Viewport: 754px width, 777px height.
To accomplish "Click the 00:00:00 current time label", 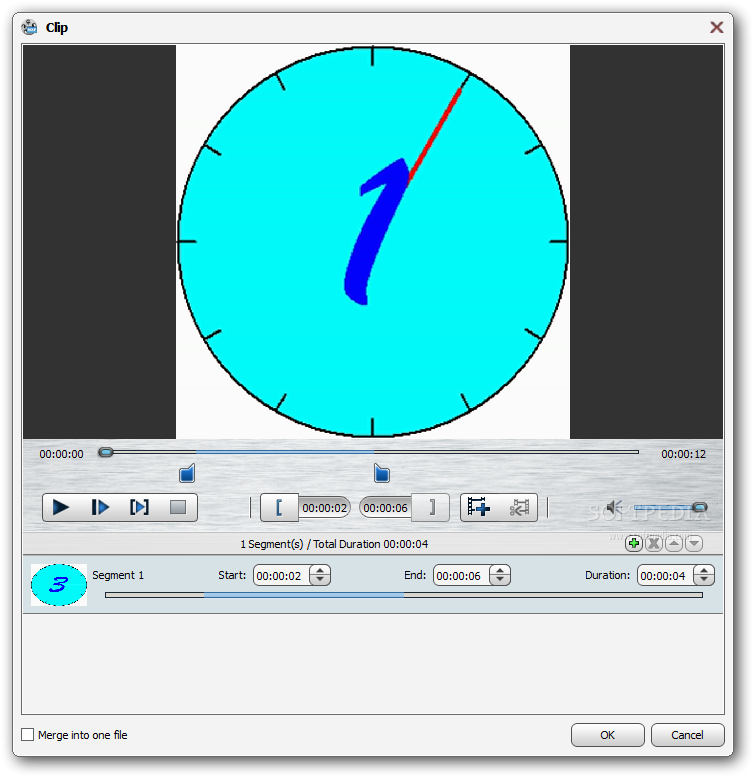I will (x=61, y=454).
